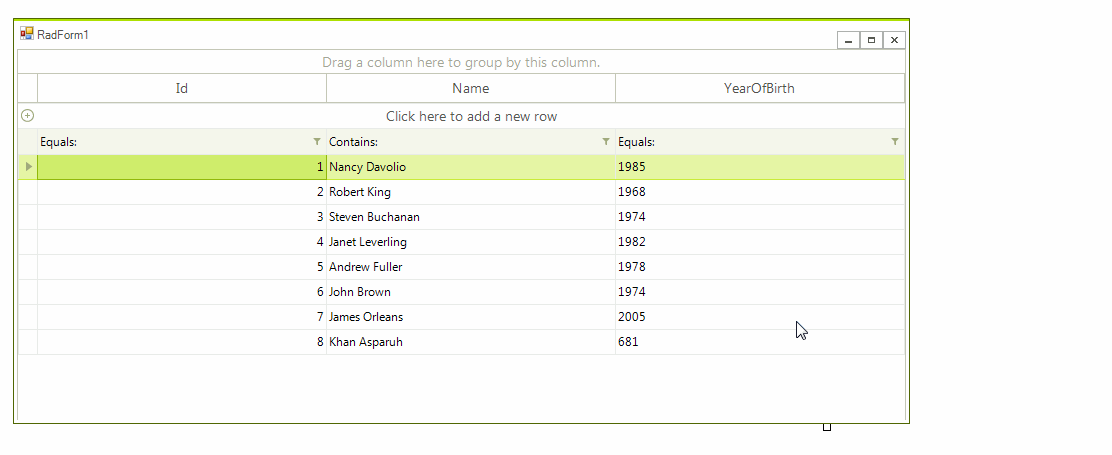Screen dimensions: 1112x455
Task: Click the add new row plus icon
Action: 27,116
